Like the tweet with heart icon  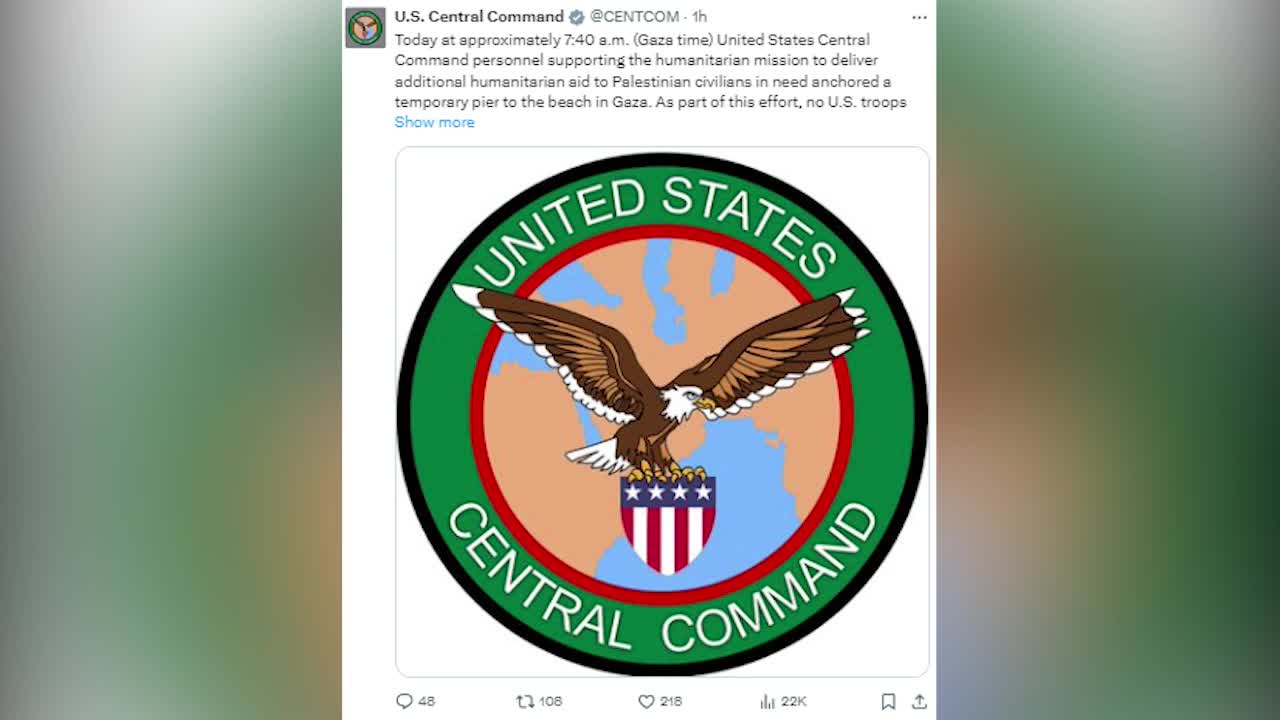click(x=646, y=701)
